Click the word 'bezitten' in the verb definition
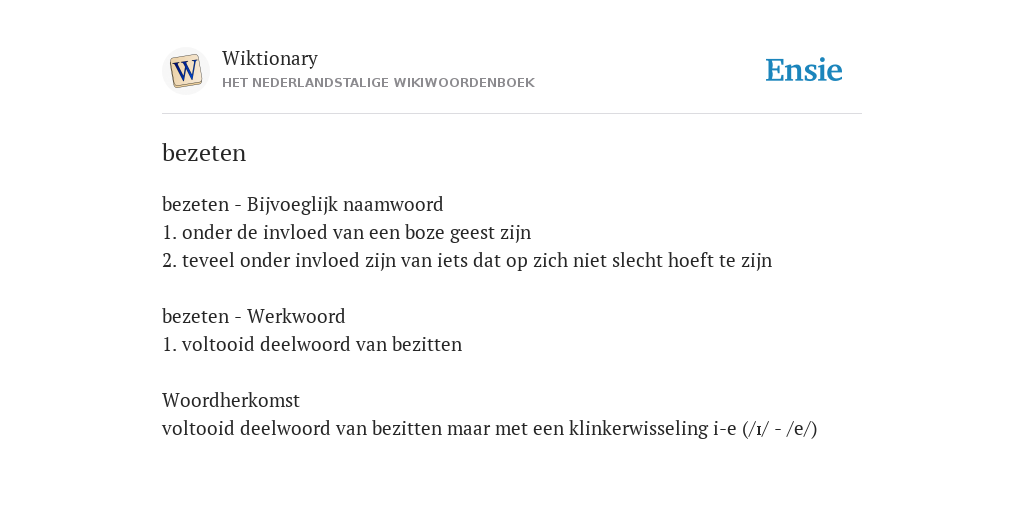The width and height of the screenshot is (1024, 512). click(x=426, y=344)
